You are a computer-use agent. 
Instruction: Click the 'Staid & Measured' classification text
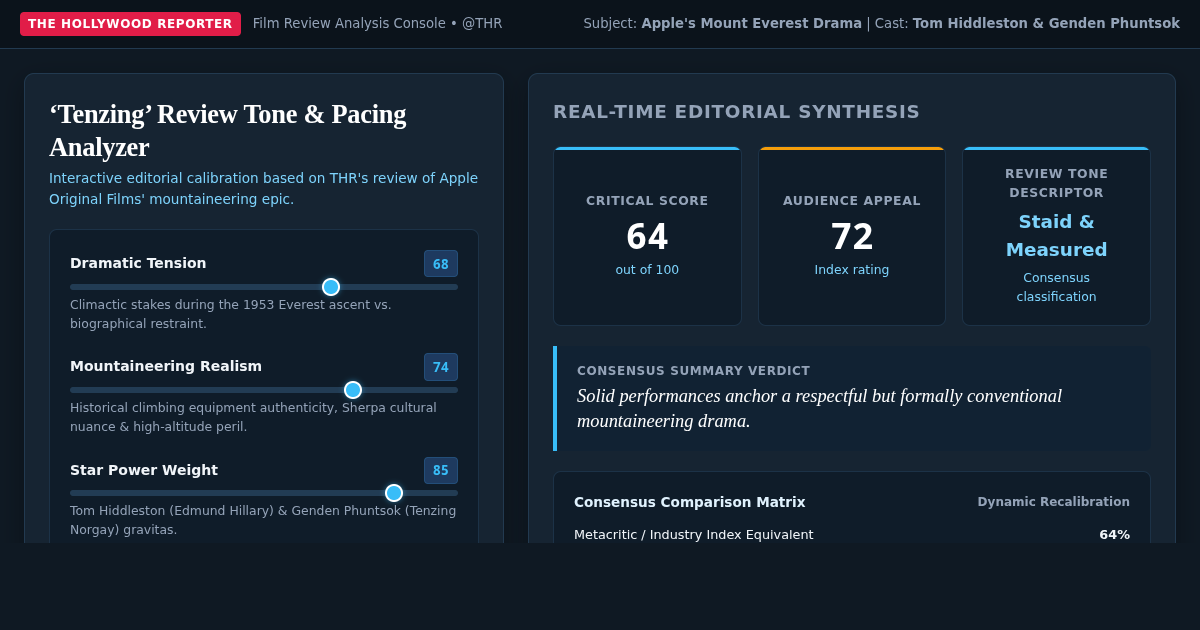pos(1056,235)
